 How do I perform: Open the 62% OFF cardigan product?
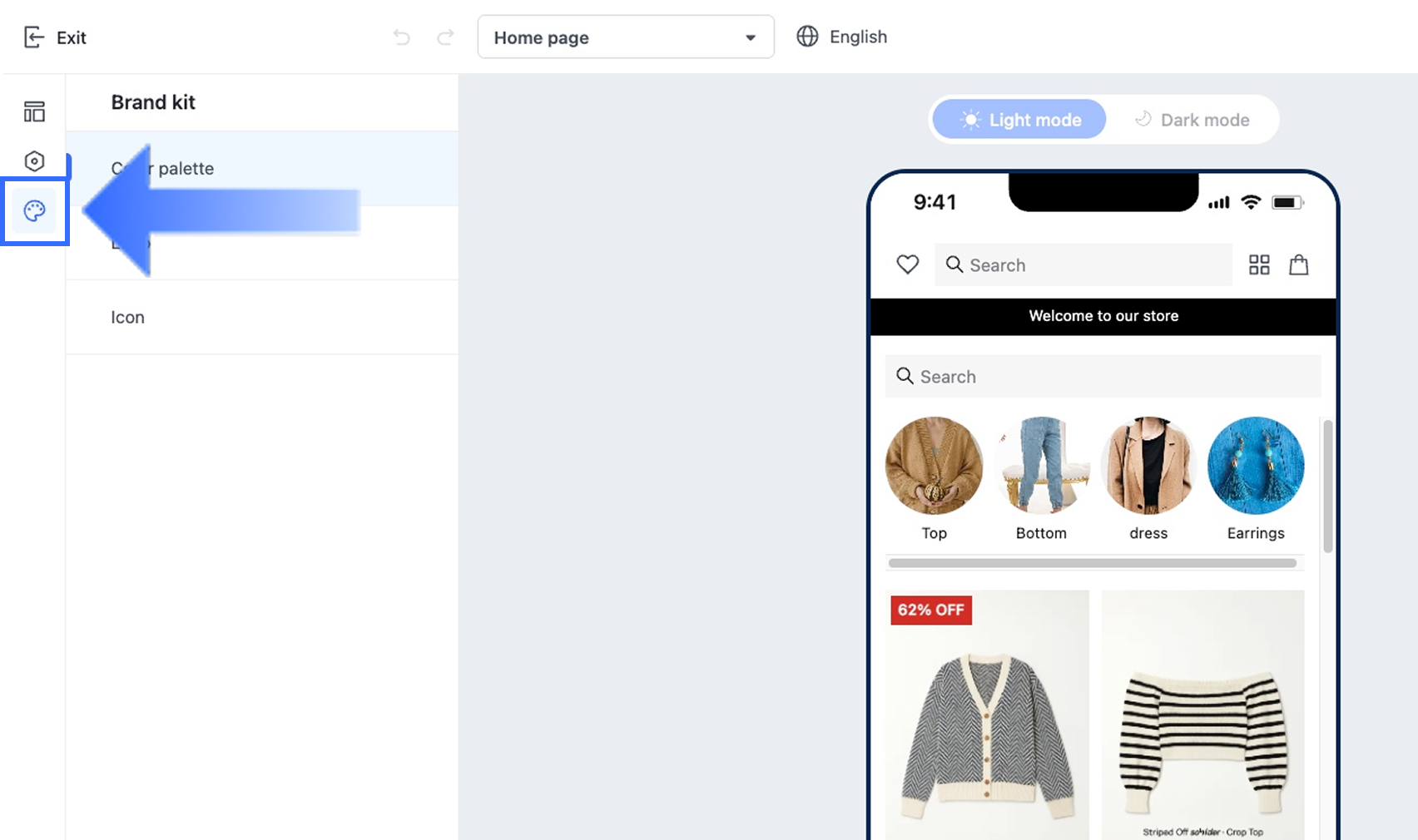point(988,715)
